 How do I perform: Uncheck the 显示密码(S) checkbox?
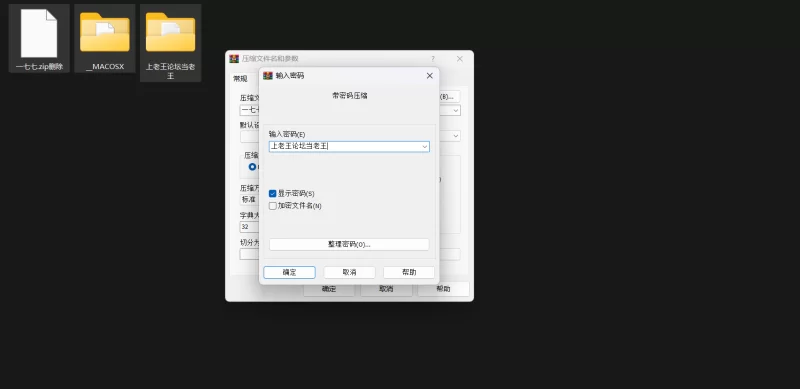[x=272, y=194]
